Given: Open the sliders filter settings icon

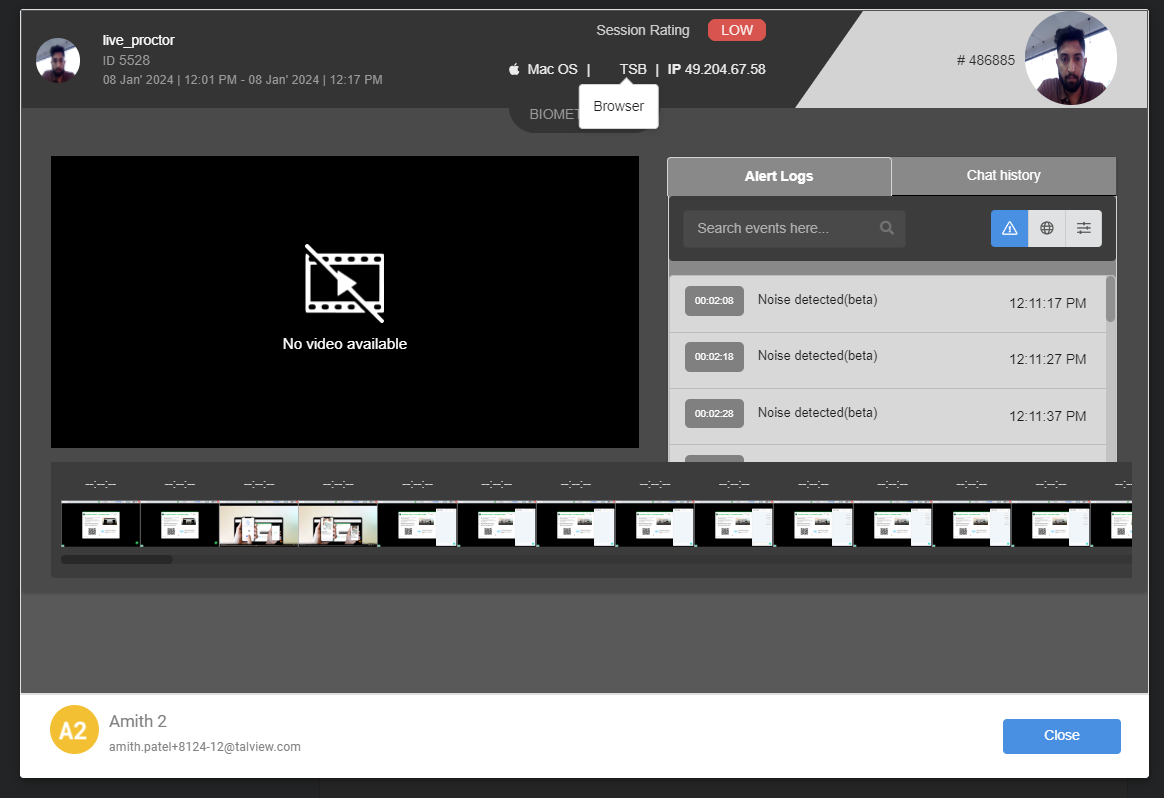Looking at the screenshot, I should point(1084,228).
